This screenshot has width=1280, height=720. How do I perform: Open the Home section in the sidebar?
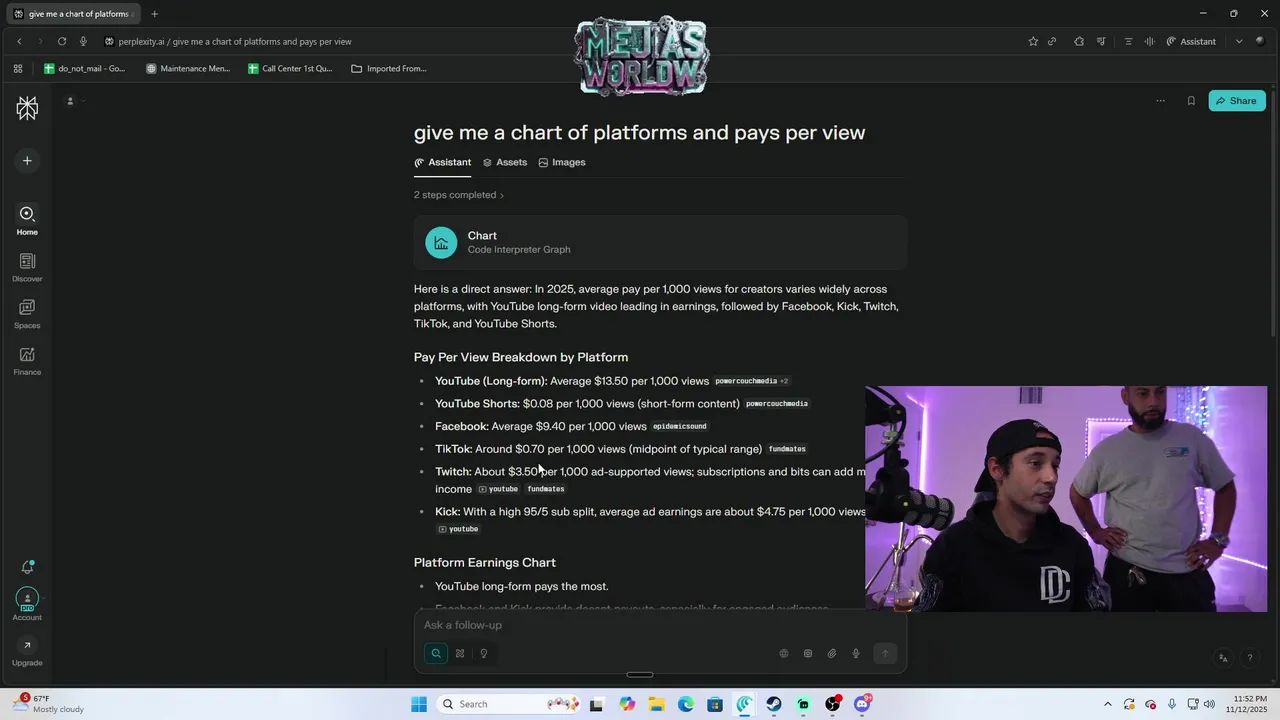pos(27,220)
